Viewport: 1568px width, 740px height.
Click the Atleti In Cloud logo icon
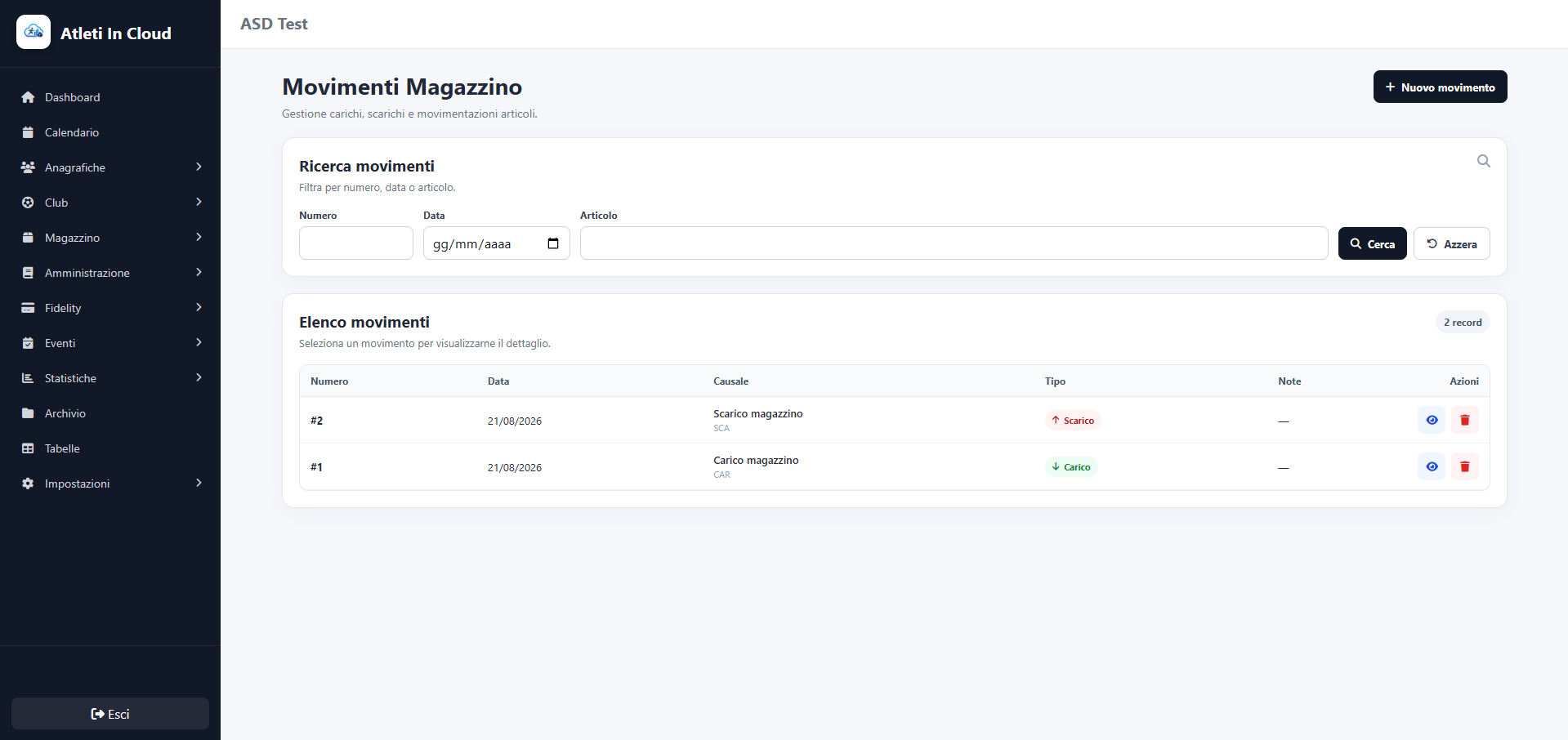pyautogui.click(x=34, y=33)
